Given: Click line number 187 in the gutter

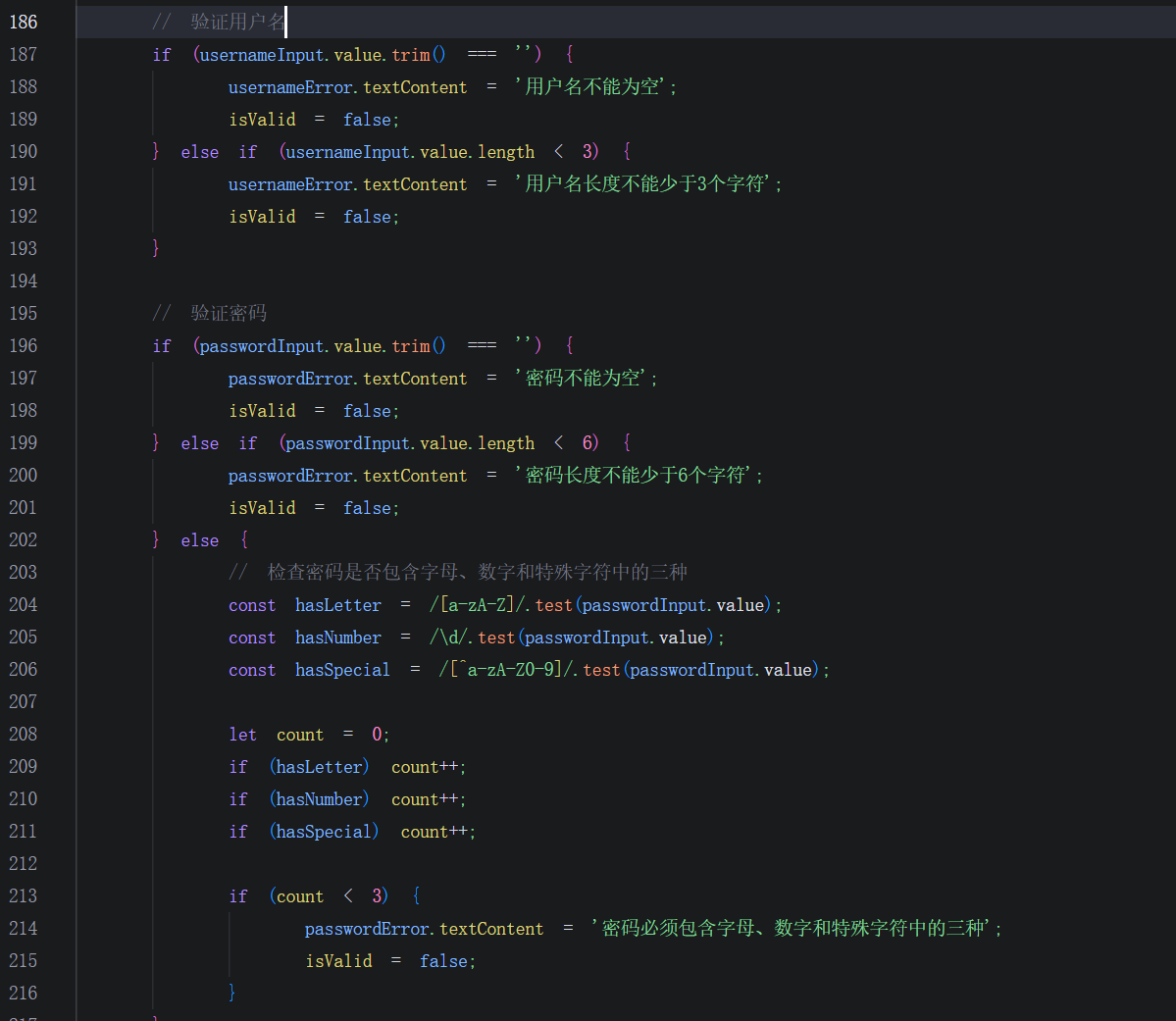Looking at the screenshot, I should click(24, 54).
